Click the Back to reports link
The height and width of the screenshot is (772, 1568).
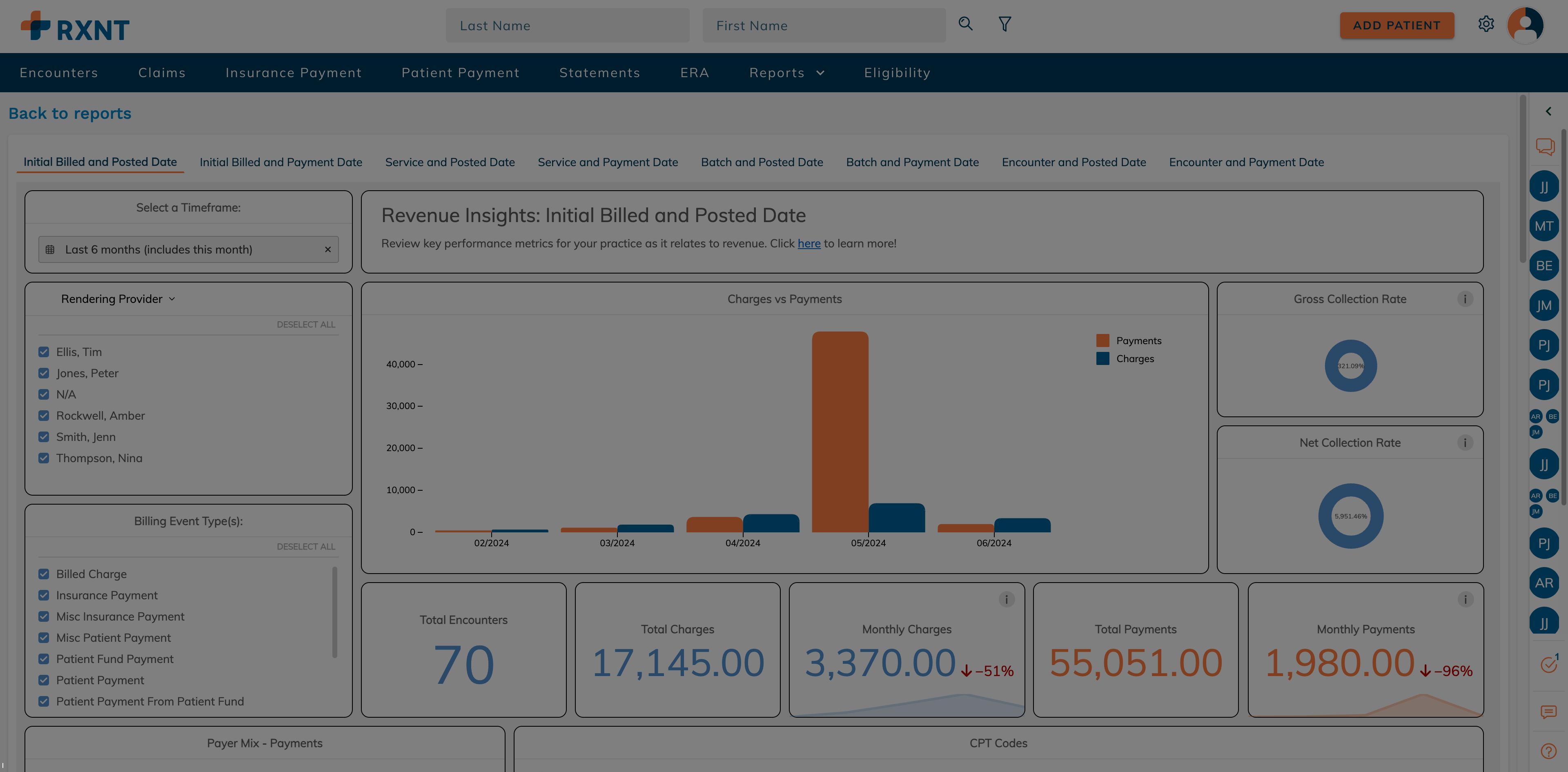(x=70, y=114)
